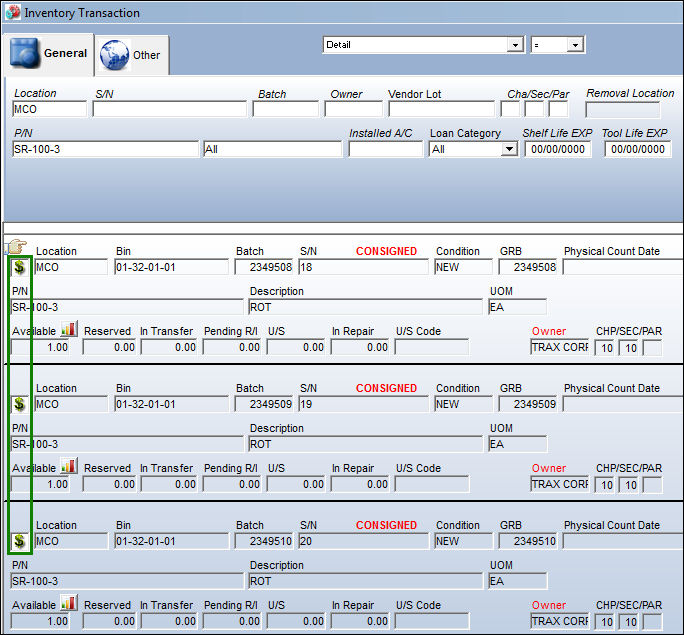This screenshot has height=635, width=684.
Task: Click Description ROT field for S/N 19
Action: click(x=366, y=444)
